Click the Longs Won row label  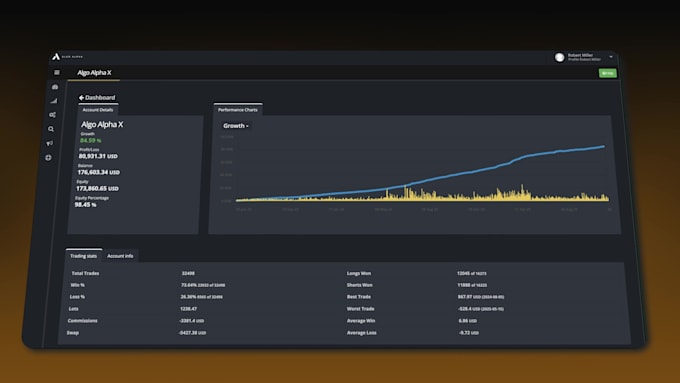pos(359,273)
